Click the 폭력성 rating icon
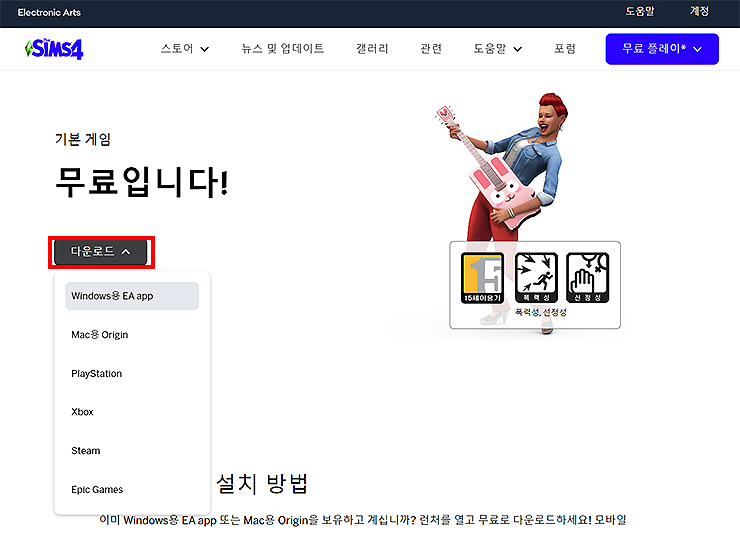The image size is (740, 534). pyautogui.click(x=536, y=277)
